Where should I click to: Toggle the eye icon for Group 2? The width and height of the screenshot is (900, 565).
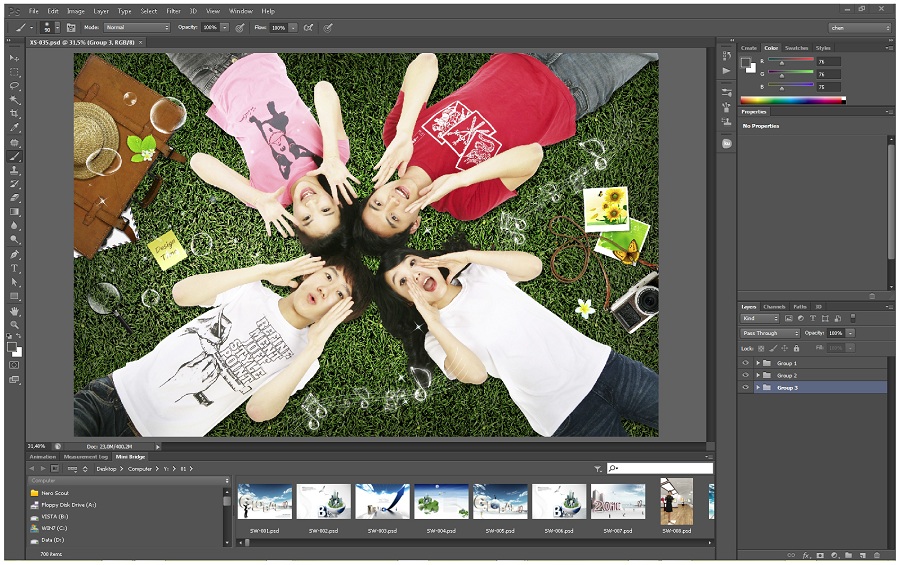click(x=745, y=375)
